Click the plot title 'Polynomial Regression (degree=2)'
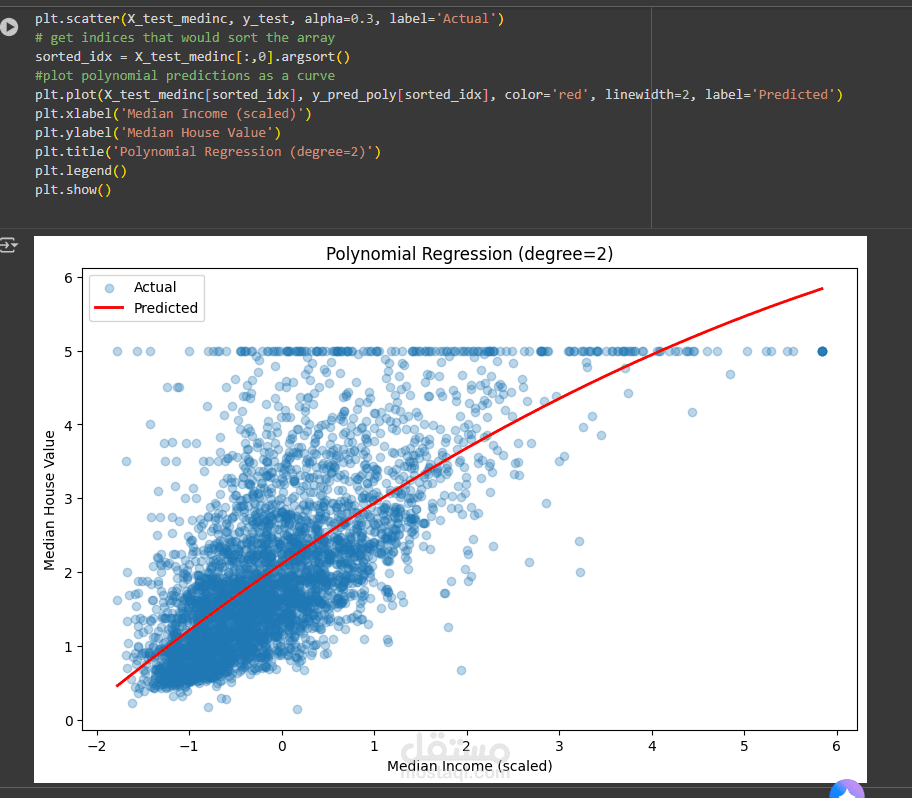Image resolution: width=912 pixels, height=798 pixels. pyautogui.click(x=469, y=254)
